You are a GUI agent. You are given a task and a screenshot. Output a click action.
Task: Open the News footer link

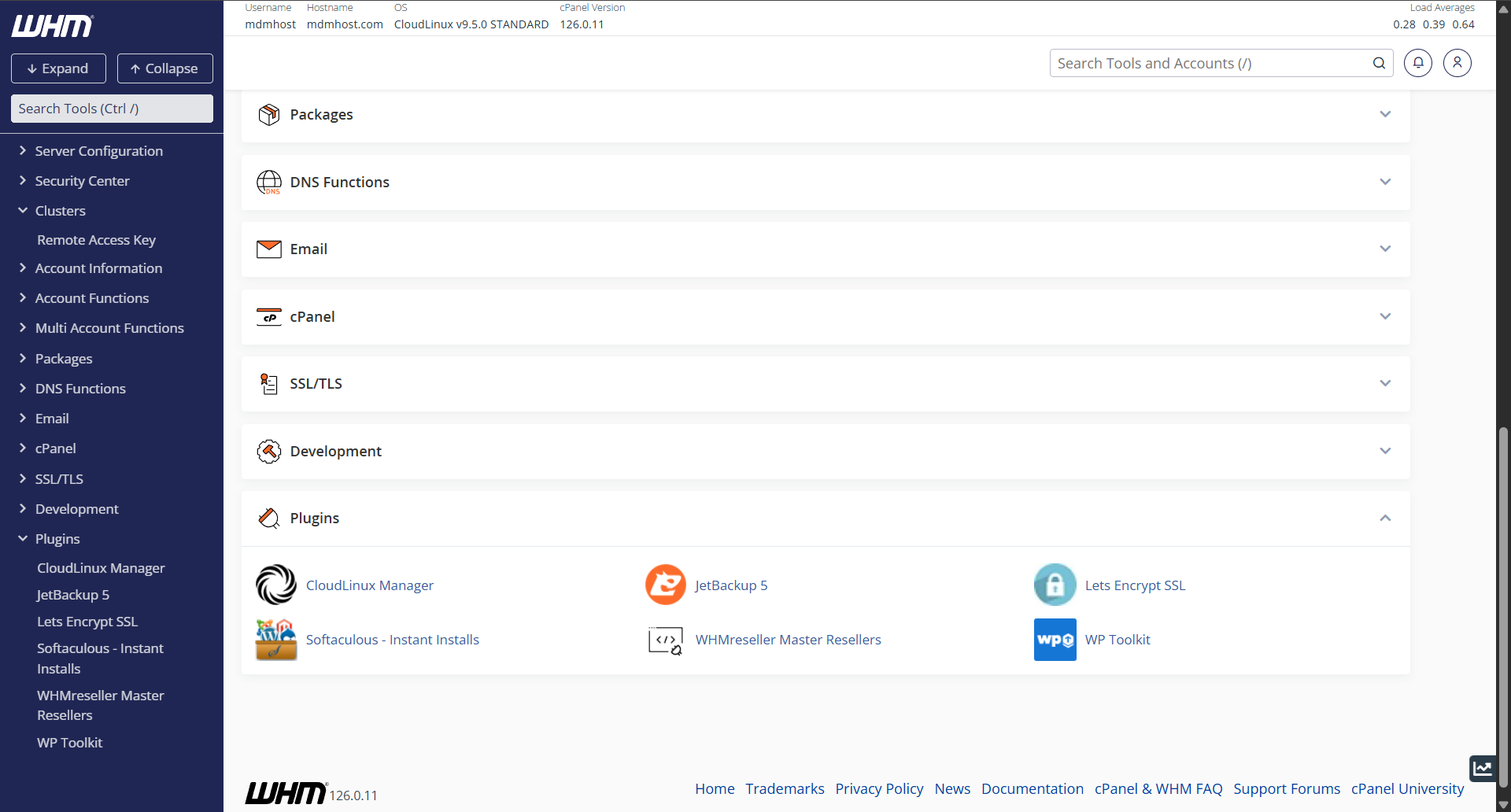coord(952,788)
